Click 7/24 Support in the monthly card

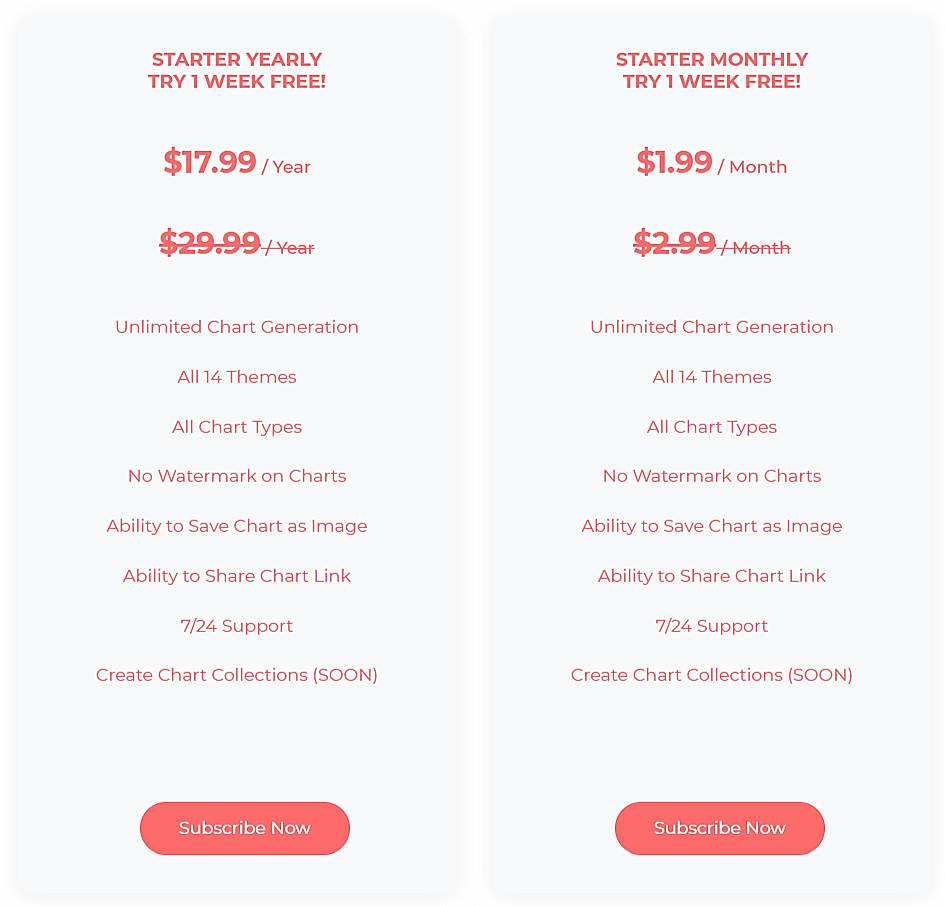tap(711, 626)
